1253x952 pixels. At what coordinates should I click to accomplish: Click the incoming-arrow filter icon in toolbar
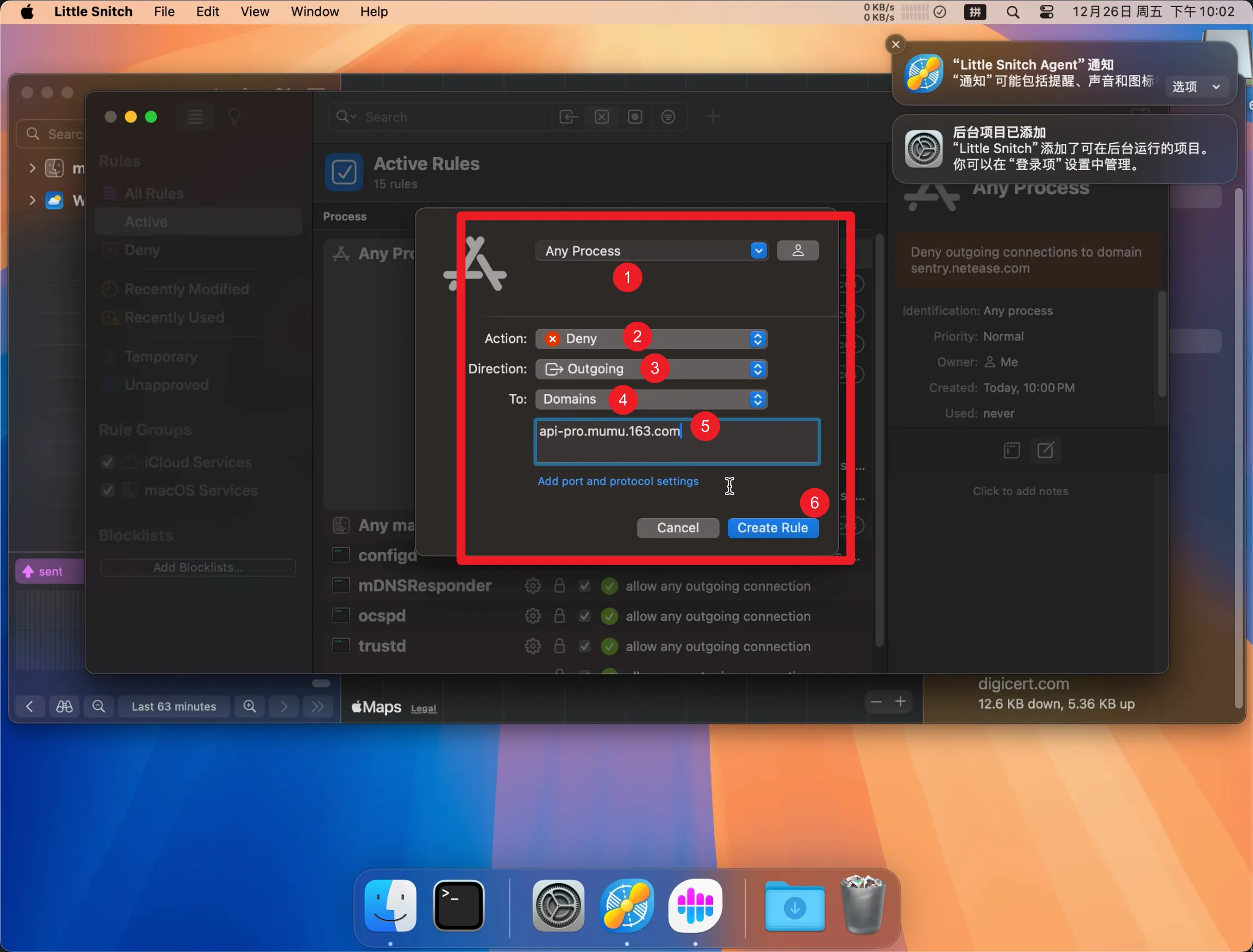pos(569,117)
